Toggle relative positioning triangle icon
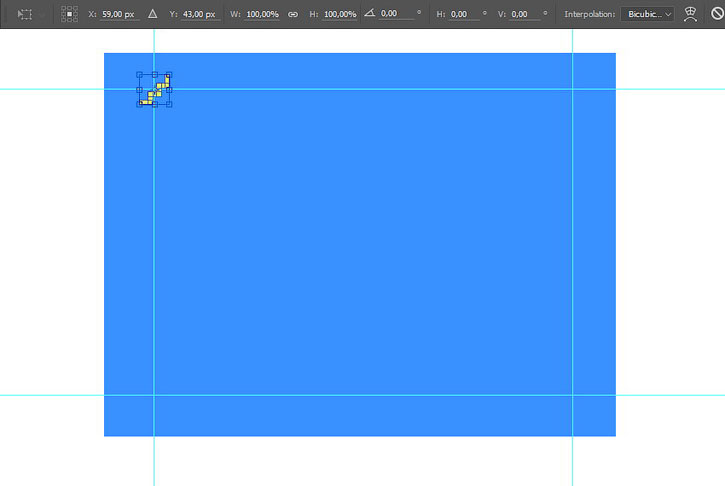The image size is (725, 486). click(153, 14)
